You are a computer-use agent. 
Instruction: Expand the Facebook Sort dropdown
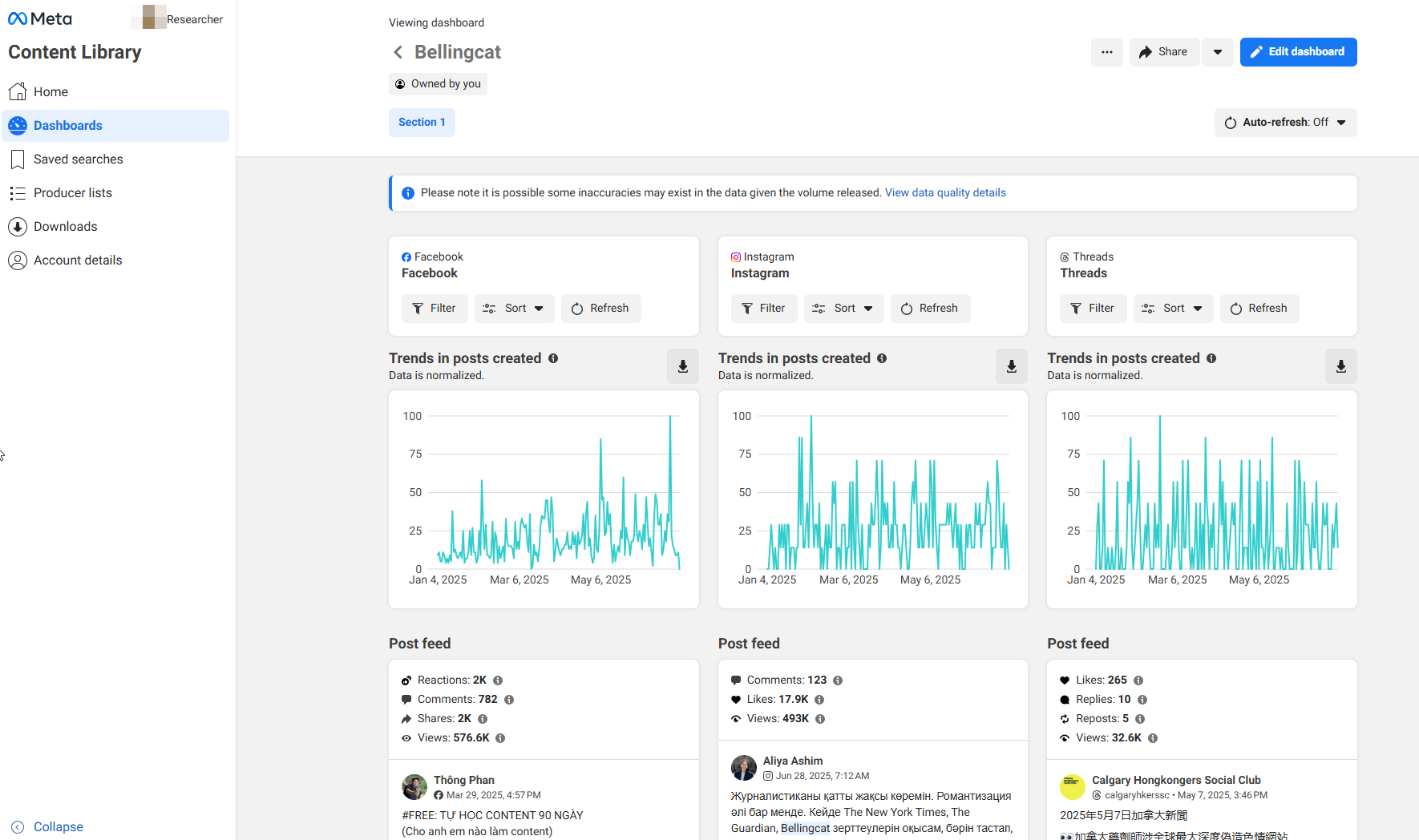tap(514, 309)
